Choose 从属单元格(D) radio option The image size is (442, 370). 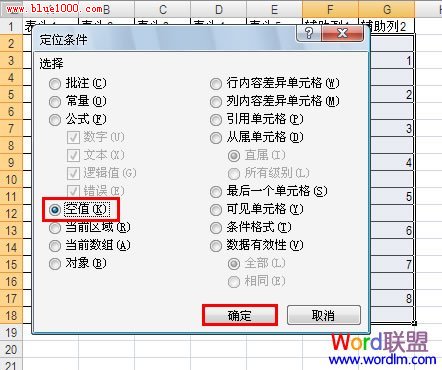(257, 137)
